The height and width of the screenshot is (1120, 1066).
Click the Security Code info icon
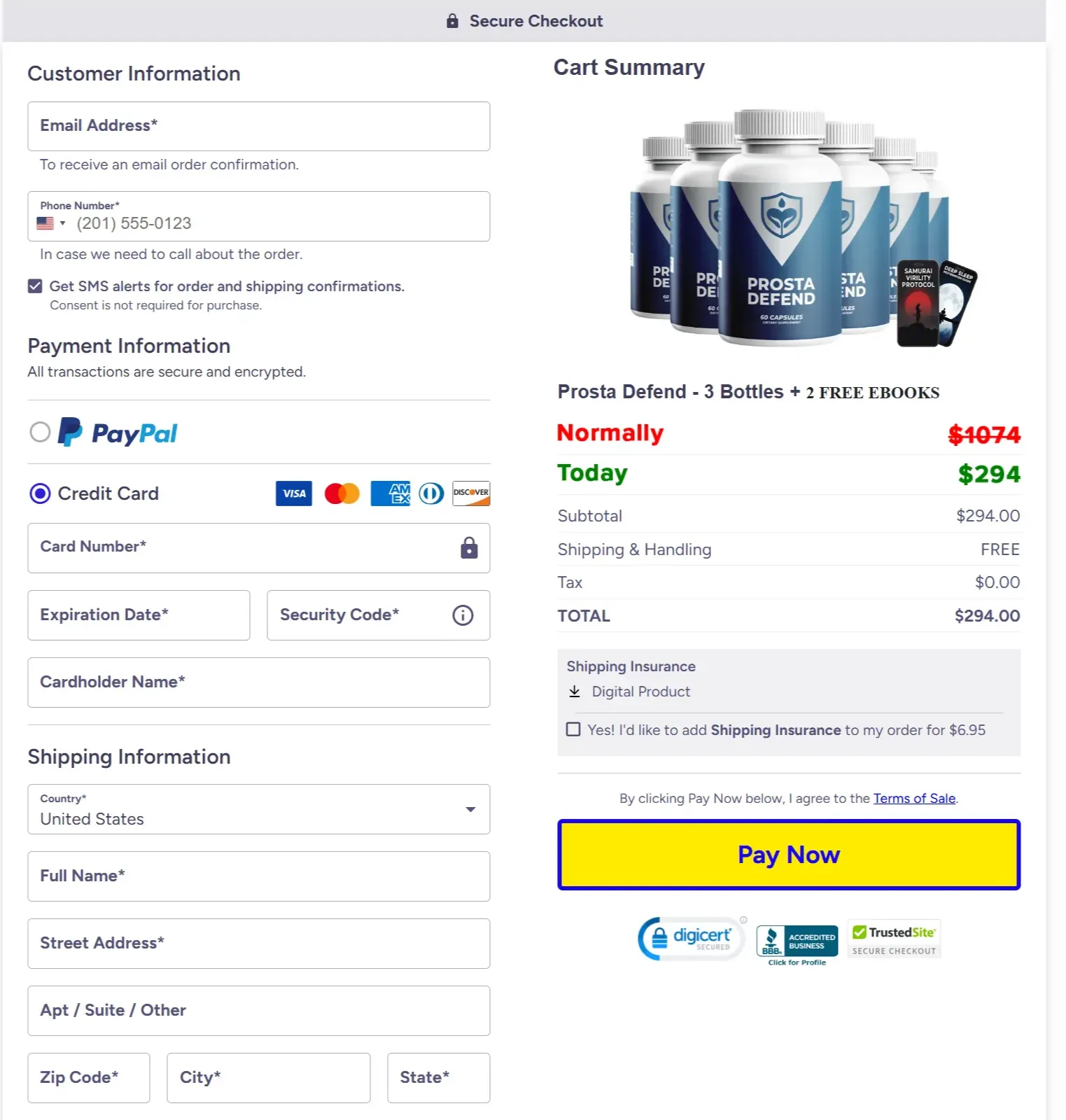pyautogui.click(x=463, y=615)
